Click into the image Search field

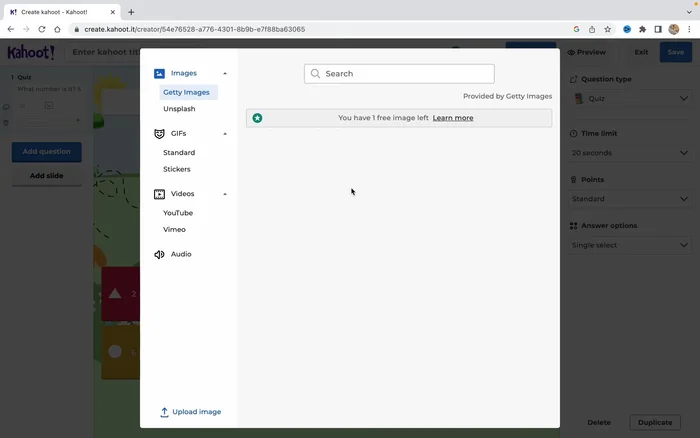click(405, 74)
